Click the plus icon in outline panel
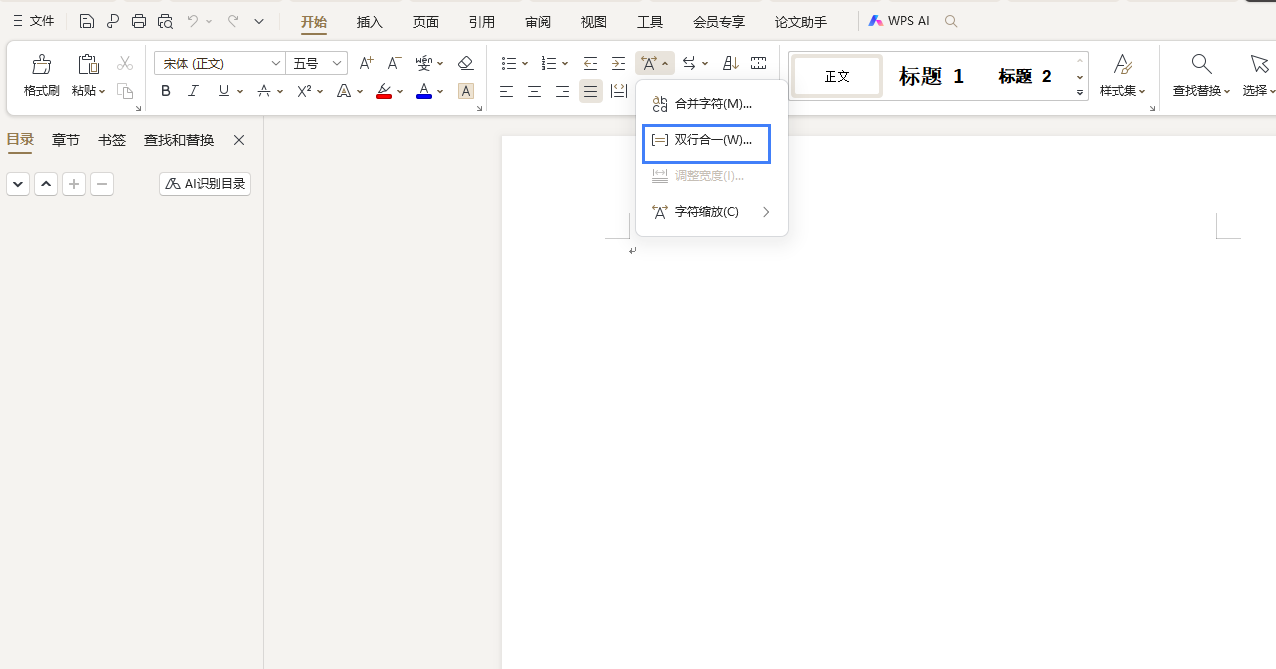Screen dimensions: 1276x669 [x=74, y=184]
